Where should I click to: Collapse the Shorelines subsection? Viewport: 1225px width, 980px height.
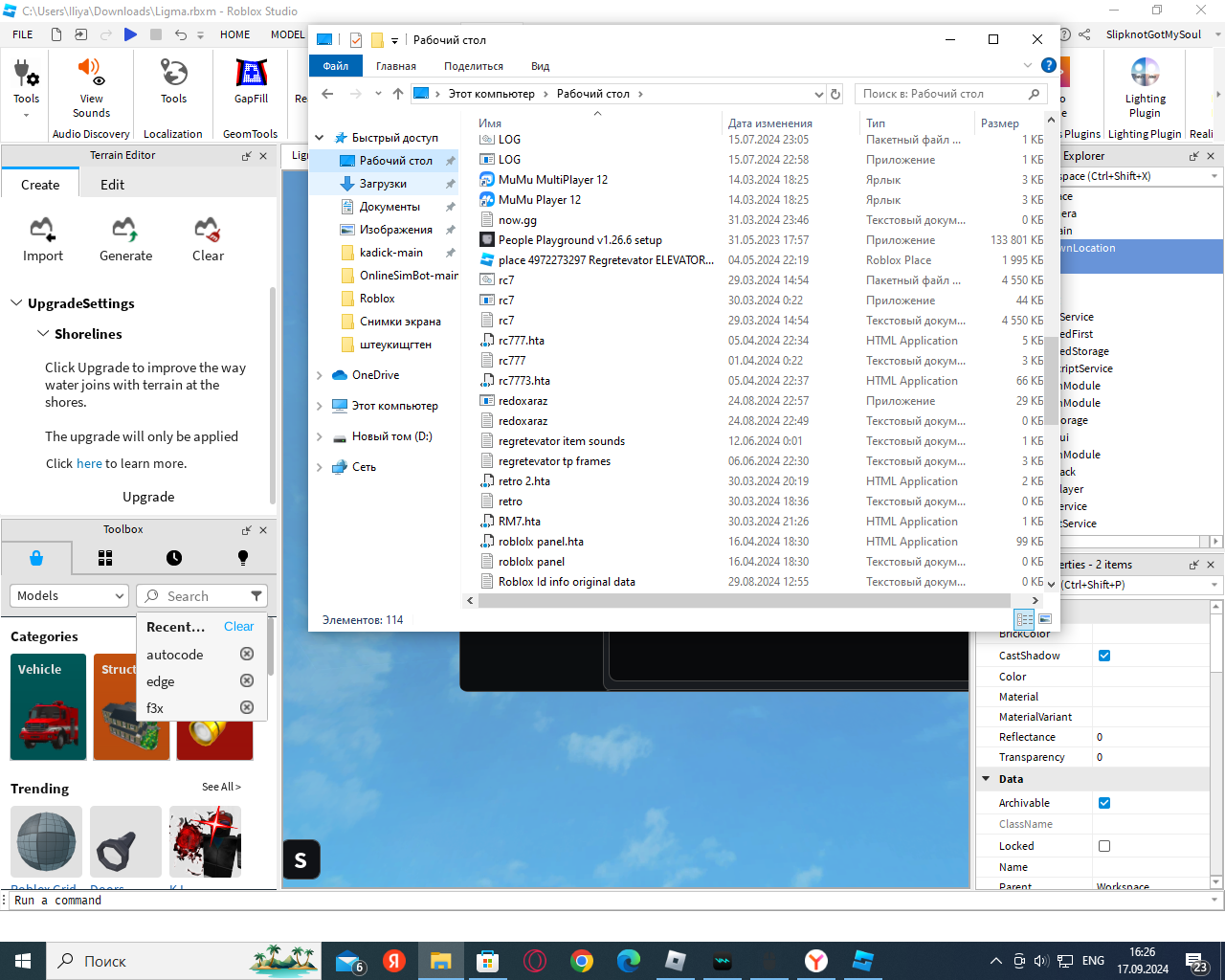(x=43, y=333)
